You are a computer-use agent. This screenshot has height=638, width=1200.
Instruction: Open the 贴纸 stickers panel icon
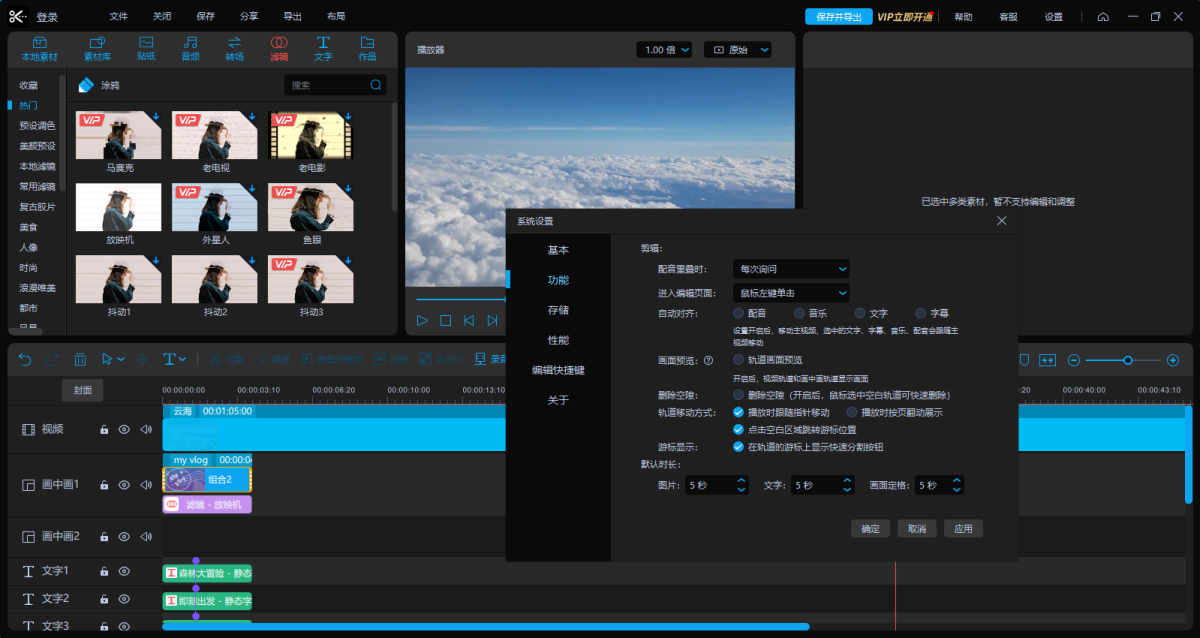coord(146,48)
